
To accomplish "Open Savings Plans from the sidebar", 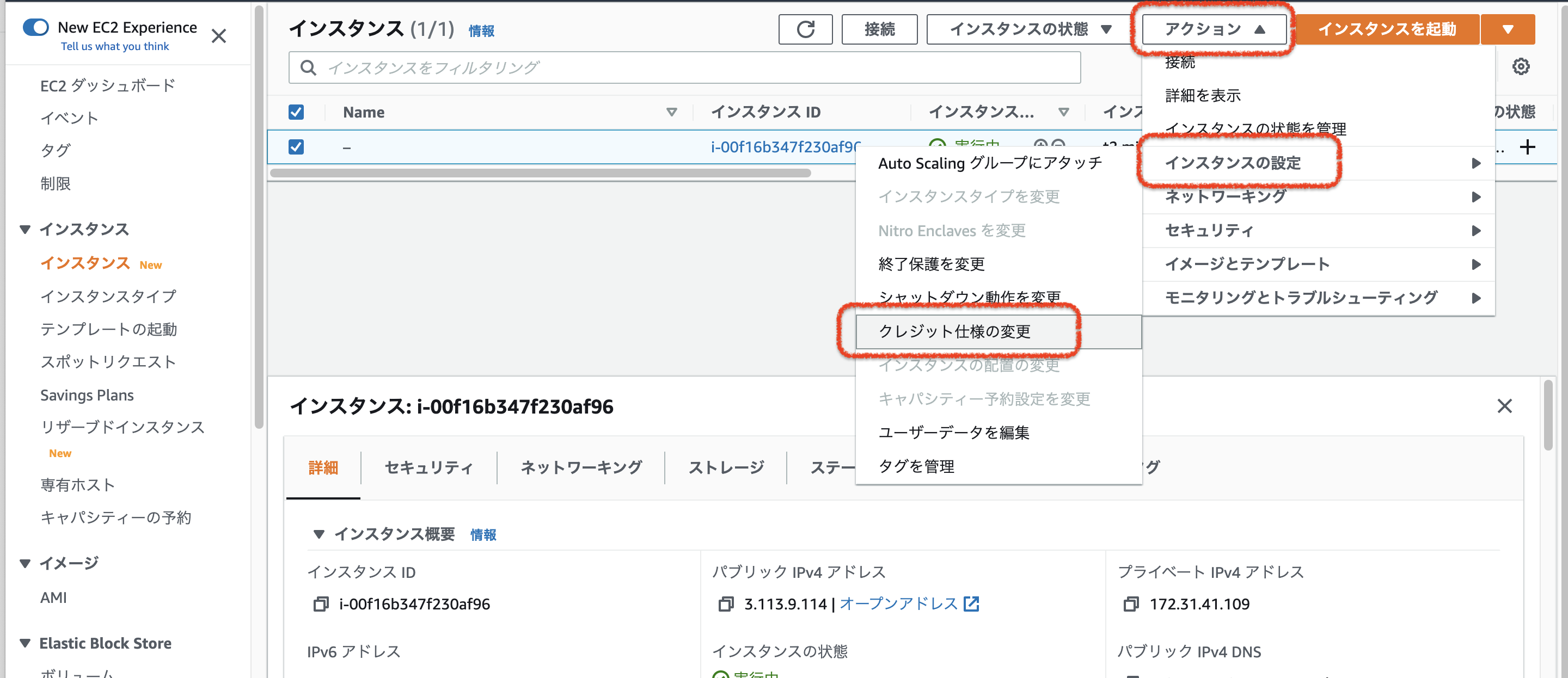I will pyautogui.click(x=87, y=395).
